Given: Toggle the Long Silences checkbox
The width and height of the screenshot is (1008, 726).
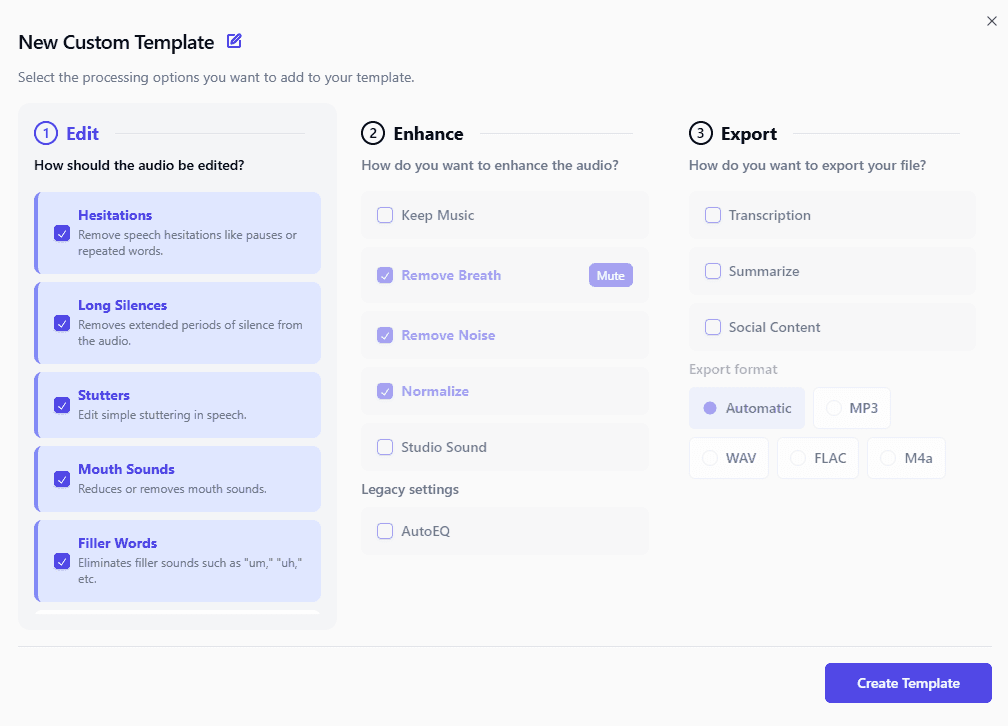Looking at the screenshot, I should (x=62, y=323).
